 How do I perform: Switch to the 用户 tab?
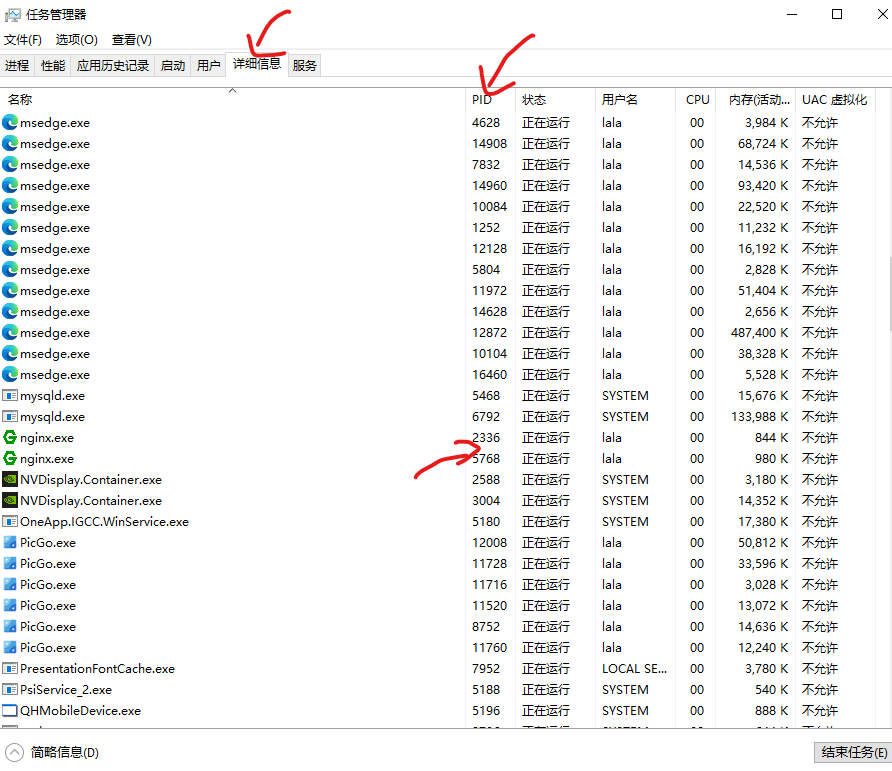[208, 65]
